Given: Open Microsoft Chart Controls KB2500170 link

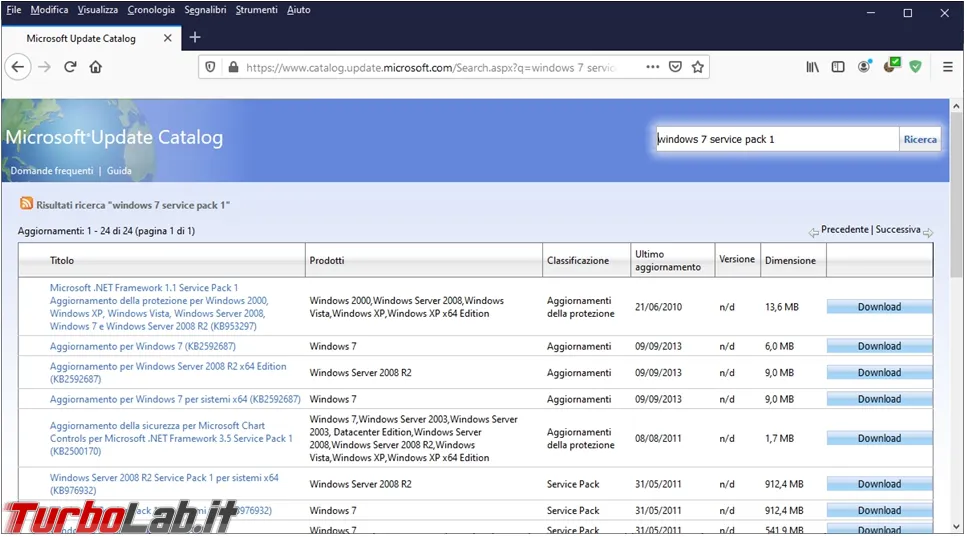Looking at the screenshot, I should [171, 438].
